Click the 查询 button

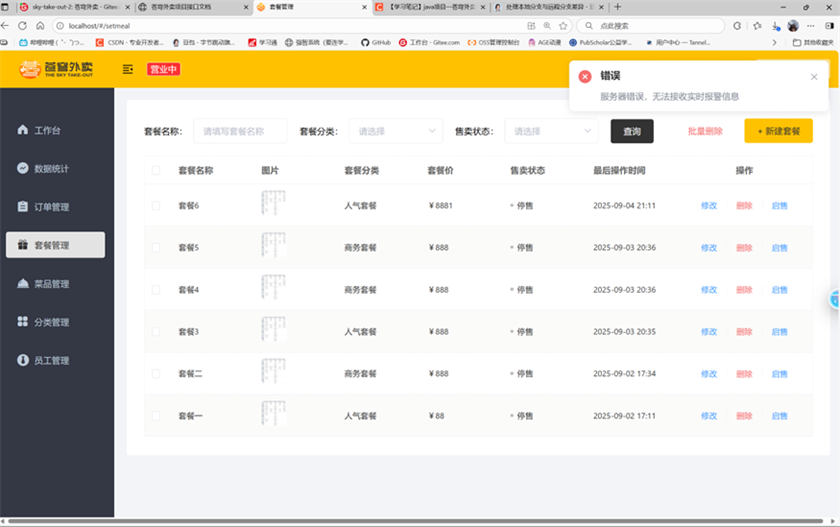tap(632, 131)
